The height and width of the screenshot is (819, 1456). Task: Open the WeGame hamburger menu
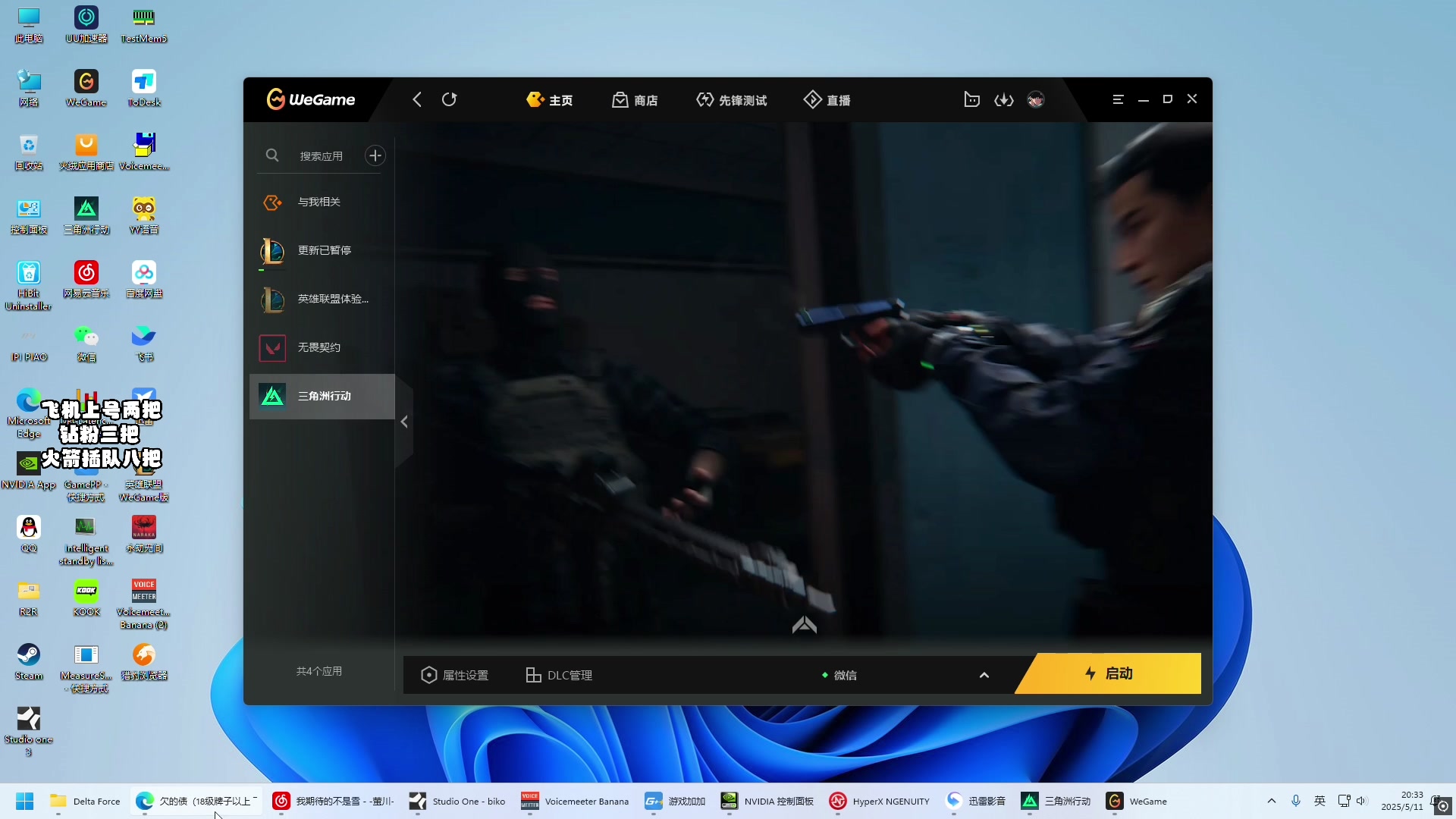click(1118, 99)
